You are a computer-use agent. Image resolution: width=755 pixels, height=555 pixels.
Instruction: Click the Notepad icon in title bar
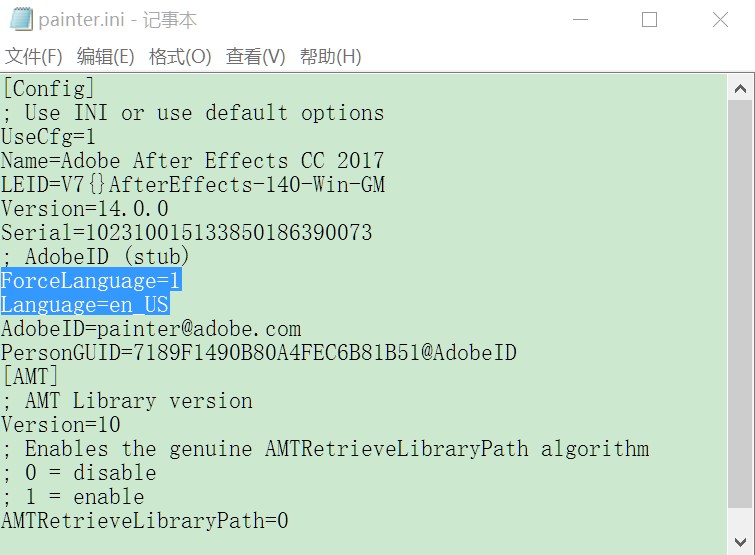click(x=21, y=20)
